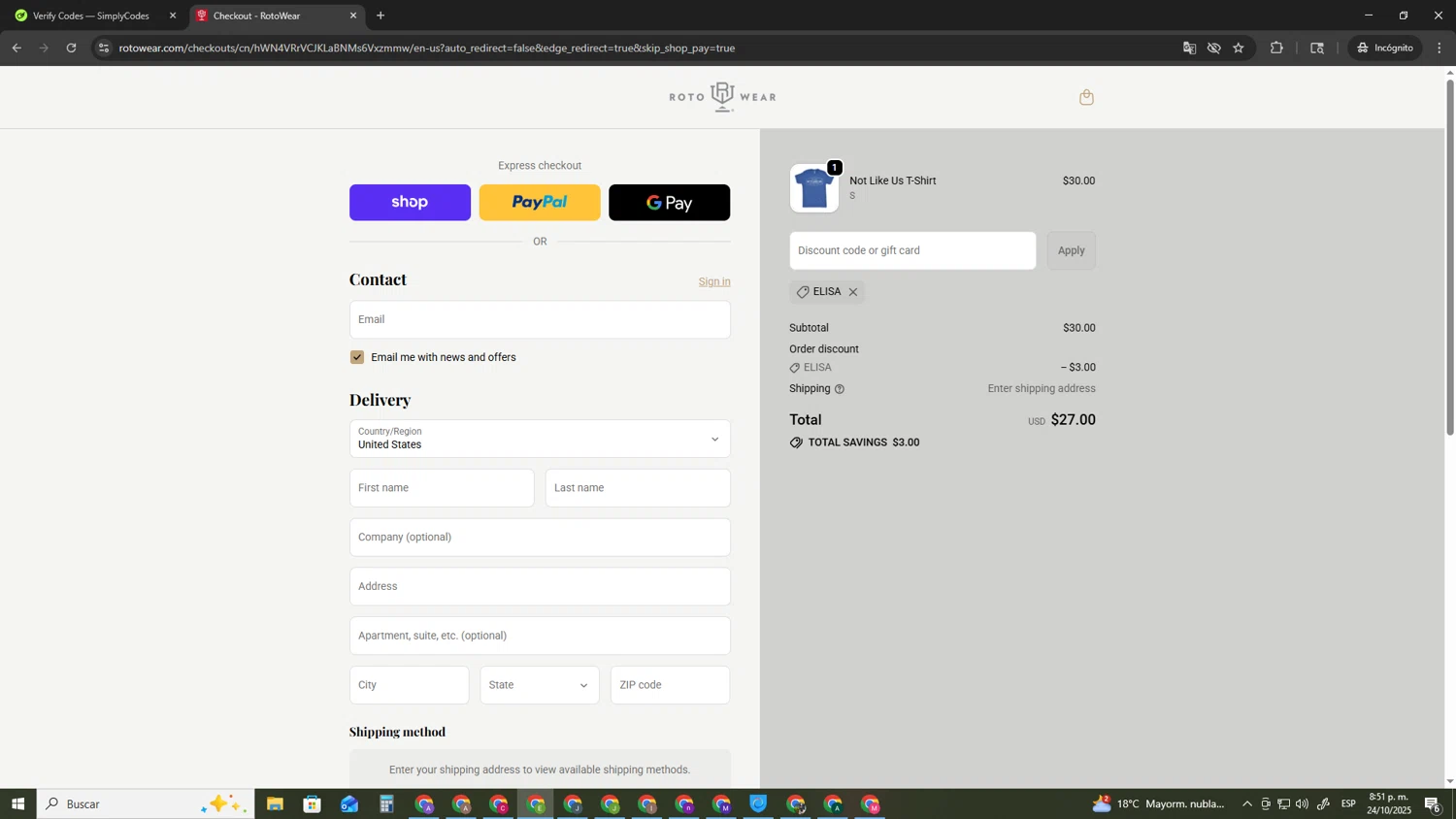Viewport: 1456px width, 819px height.
Task: Open the Chrome three-dot menu
Action: (1439, 48)
